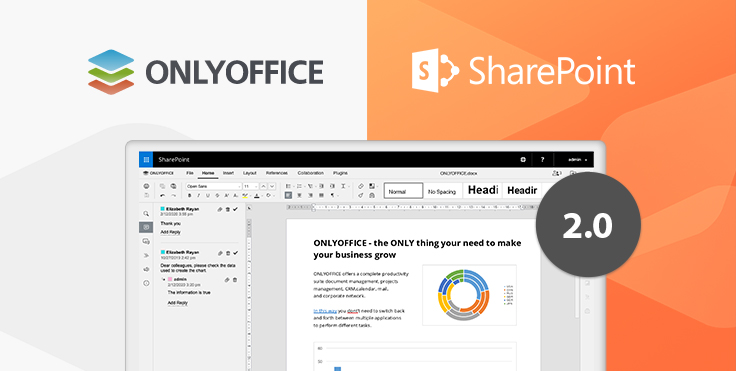Open the SharePoint help question mark

click(x=542, y=160)
